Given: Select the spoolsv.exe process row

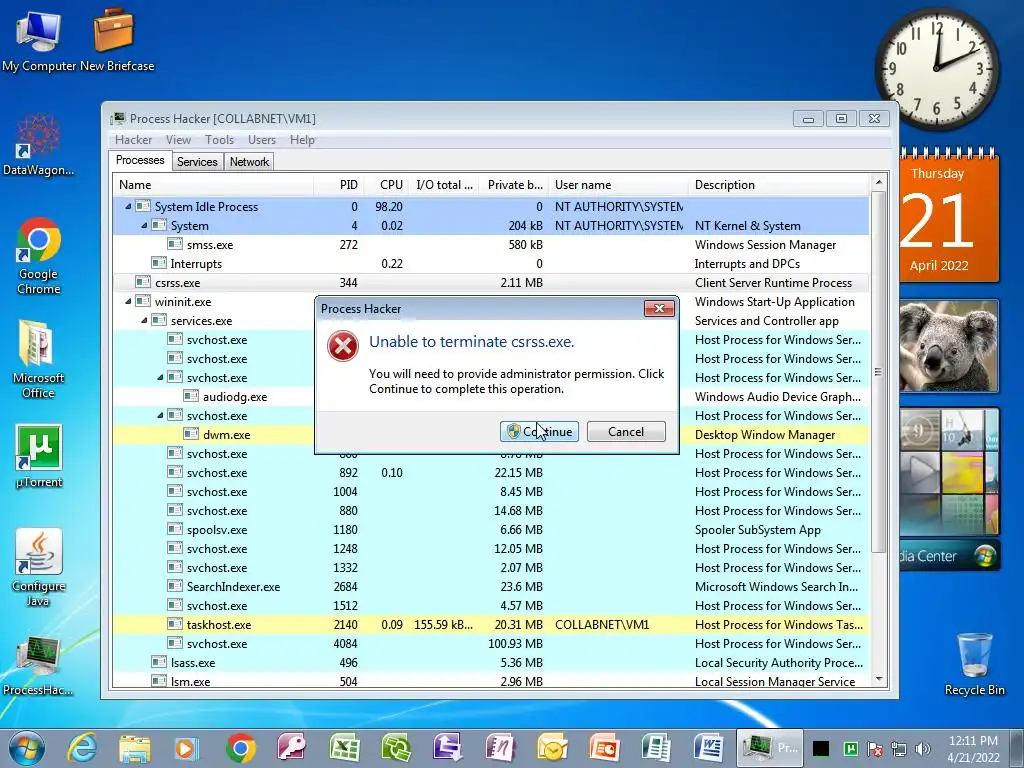Looking at the screenshot, I should tap(491, 530).
